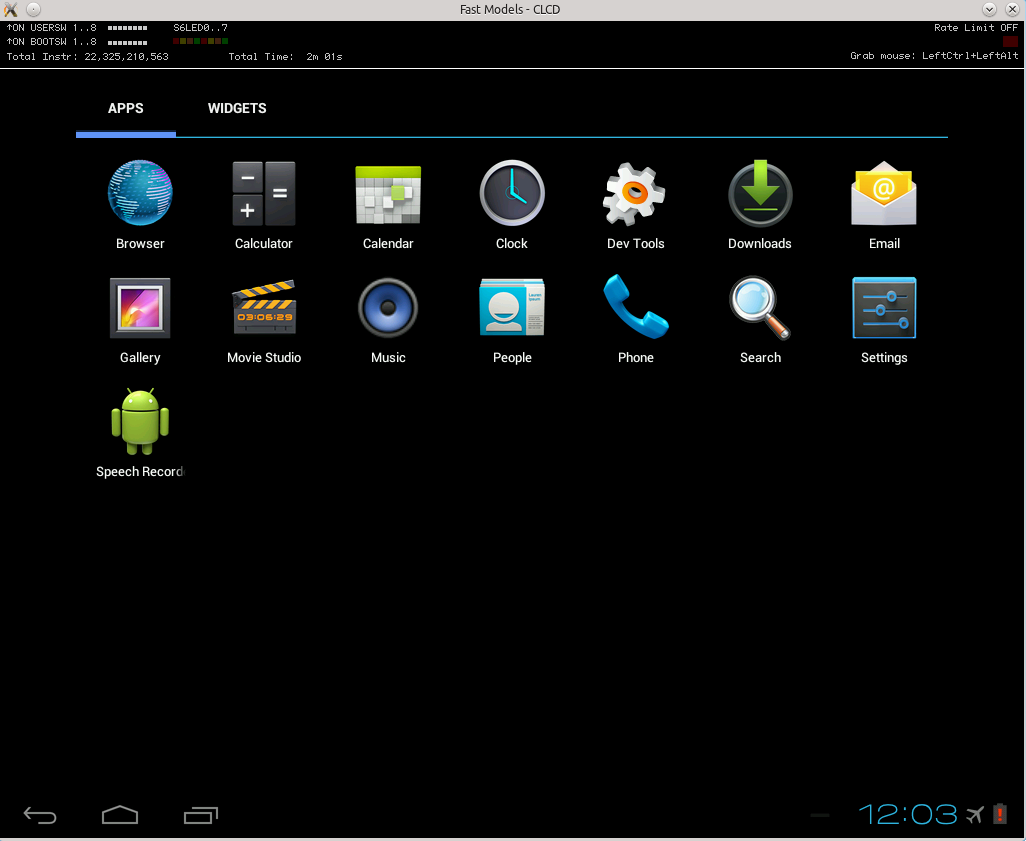
Task: Open the Gallery
Action: (x=139, y=307)
